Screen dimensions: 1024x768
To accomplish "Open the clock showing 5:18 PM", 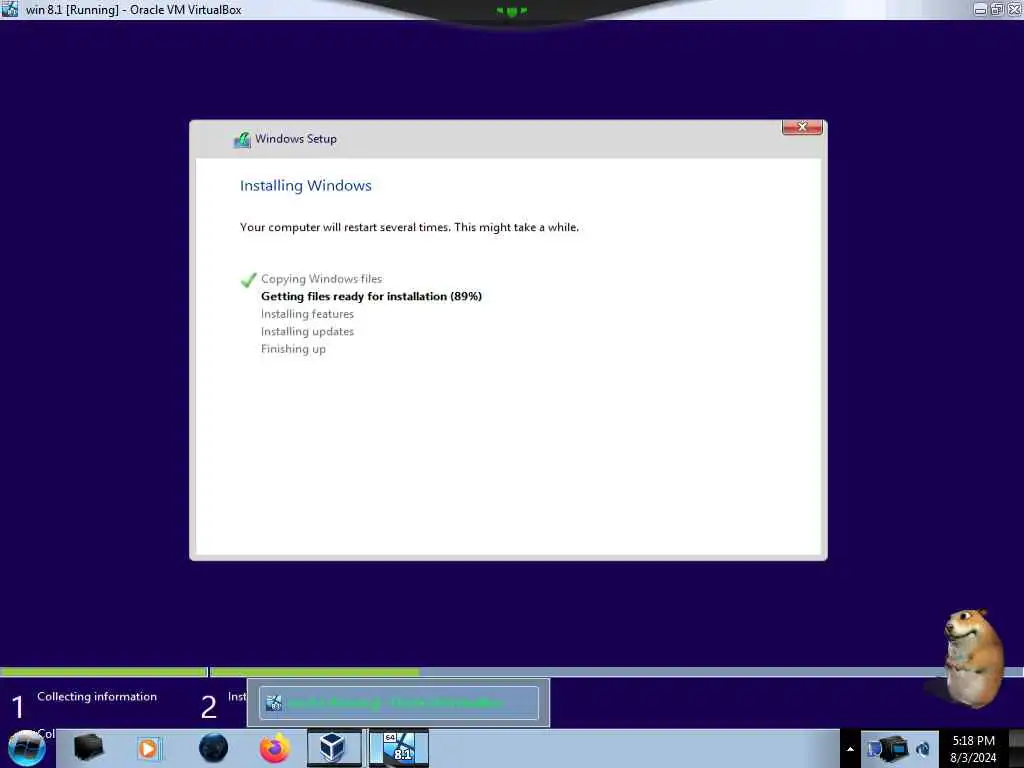I will click(x=973, y=749).
